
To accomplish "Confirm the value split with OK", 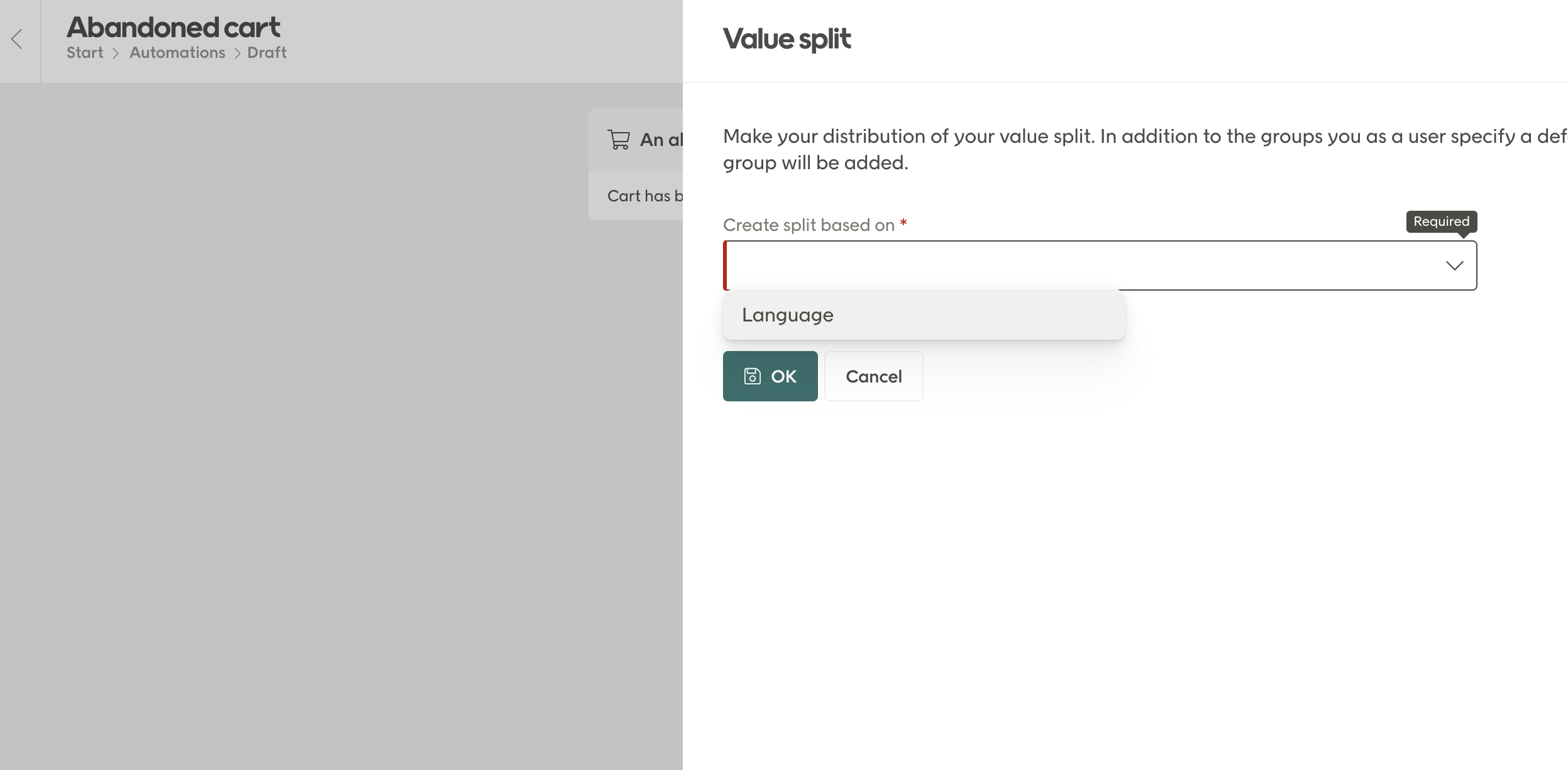I will pos(770,376).
